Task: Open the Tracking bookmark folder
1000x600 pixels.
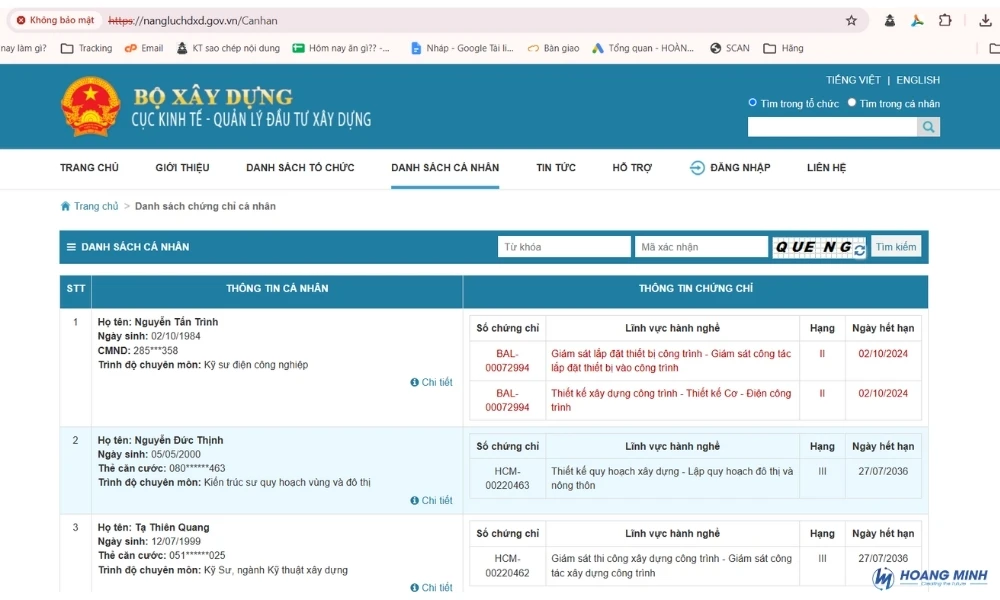Action: pos(87,48)
